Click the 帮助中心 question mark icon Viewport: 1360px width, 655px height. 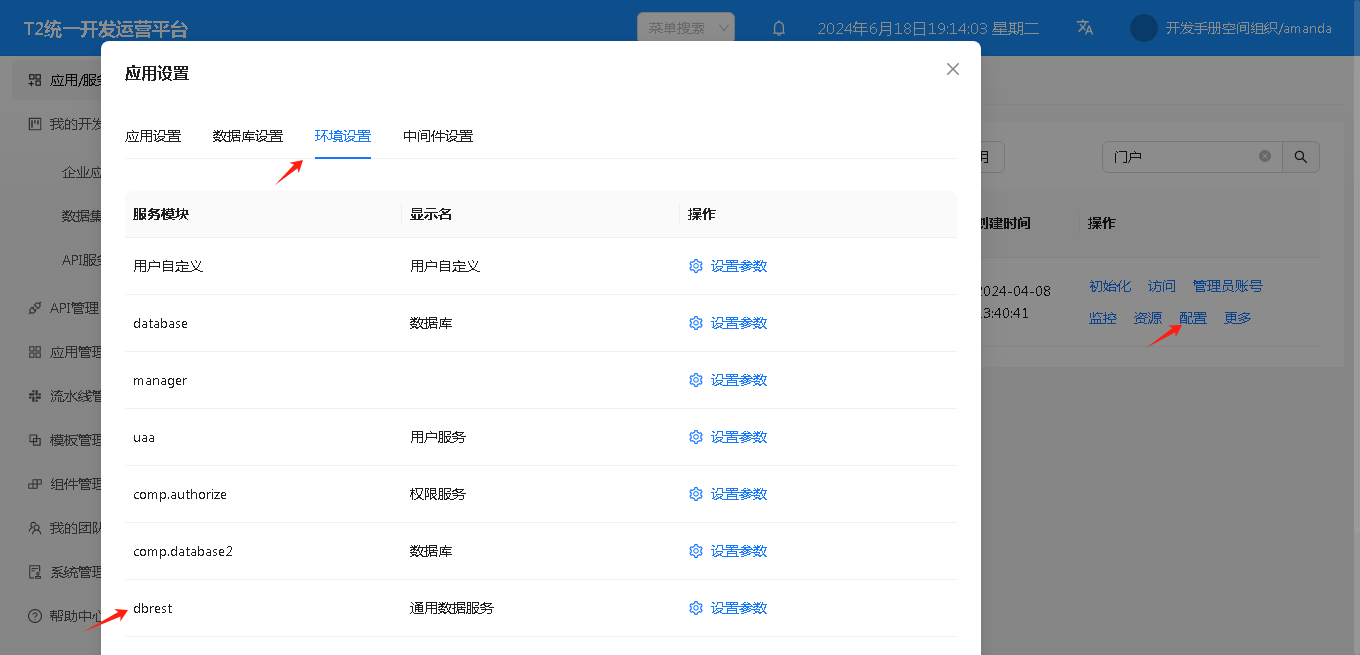[35, 616]
